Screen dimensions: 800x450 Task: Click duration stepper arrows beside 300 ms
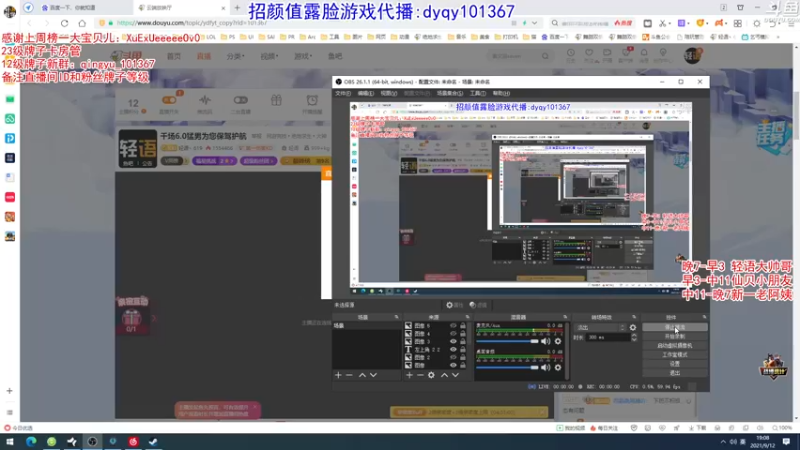coord(634,337)
